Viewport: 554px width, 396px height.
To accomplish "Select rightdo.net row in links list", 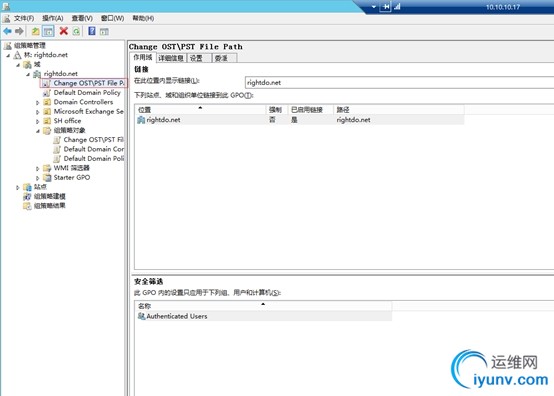I will click(x=300, y=120).
